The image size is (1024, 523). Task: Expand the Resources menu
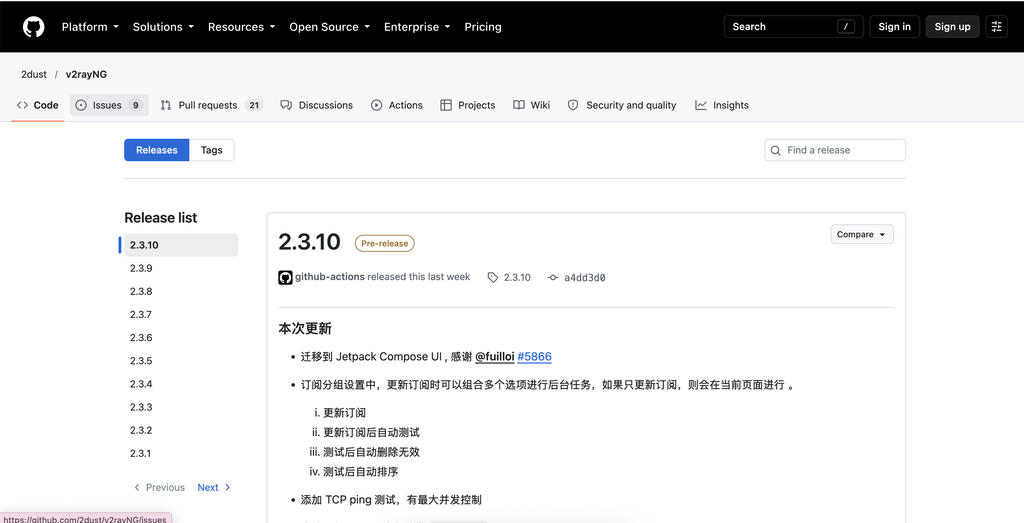[242, 27]
